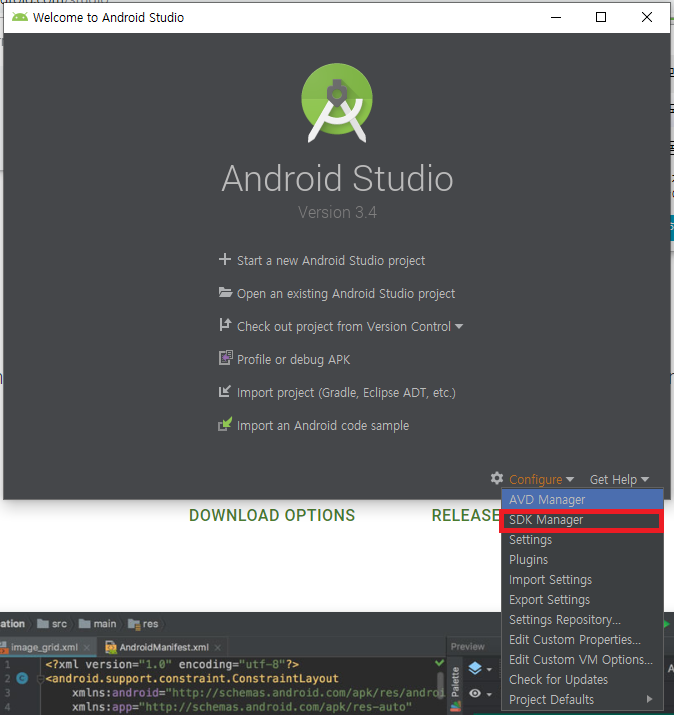The image size is (674, 715).
Task: Open the Configure dropdown
Action: click(541, 479)
